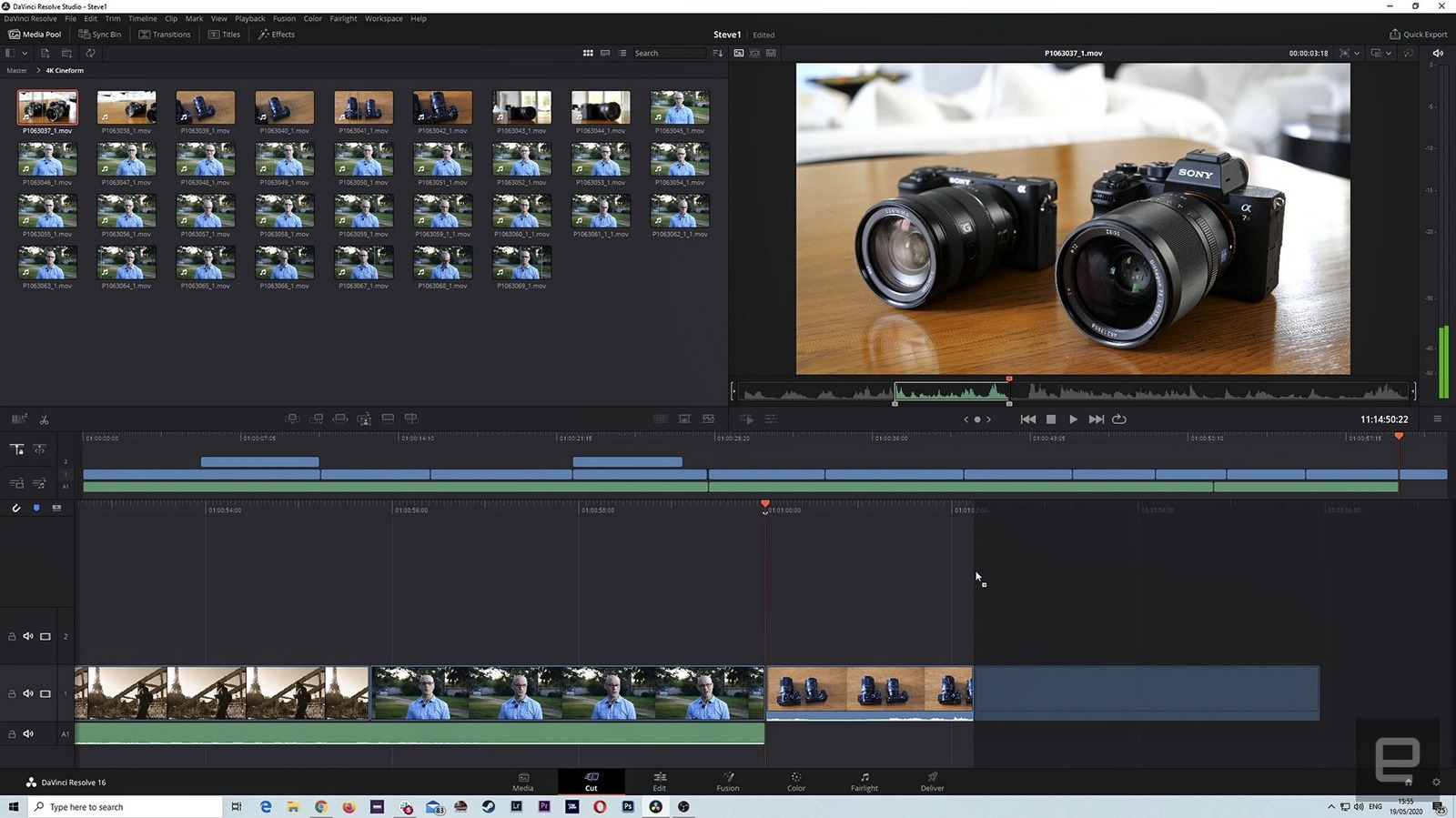Screen dimensions: 1456x818
Task: Click the Split Clip scissors icon
Action: [44, 419]
